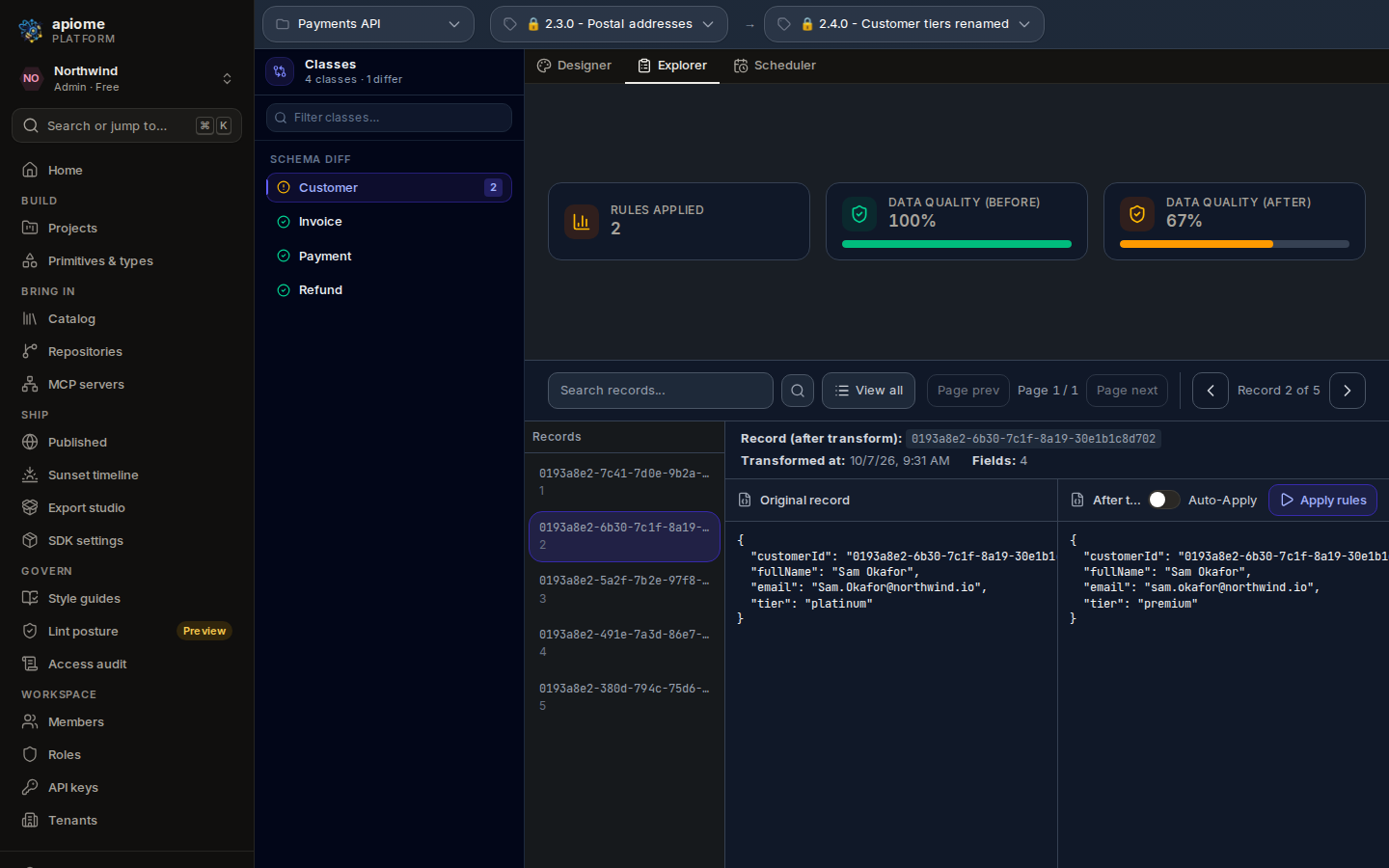The width and height of the screenshot is (1389, 868).
Task: Click the search records magnifier button
Action: click(798, 391)
